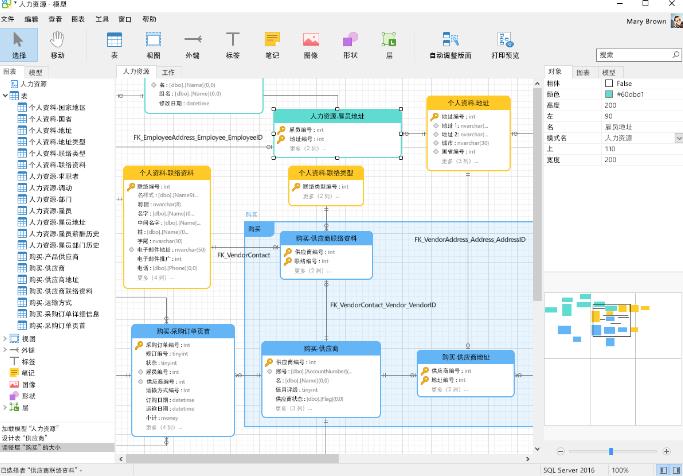
Task: Click vertical scrollbar of canvas
Action: (537, 194)
